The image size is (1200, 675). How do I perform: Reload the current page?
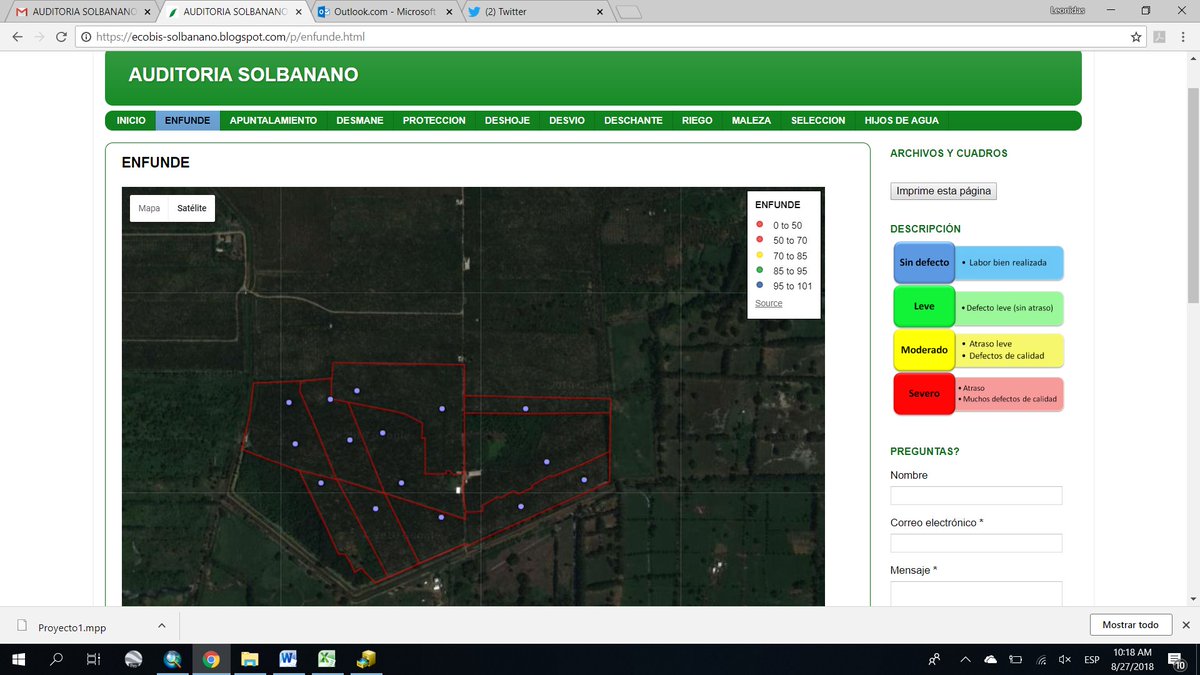(x=62, y=36)
